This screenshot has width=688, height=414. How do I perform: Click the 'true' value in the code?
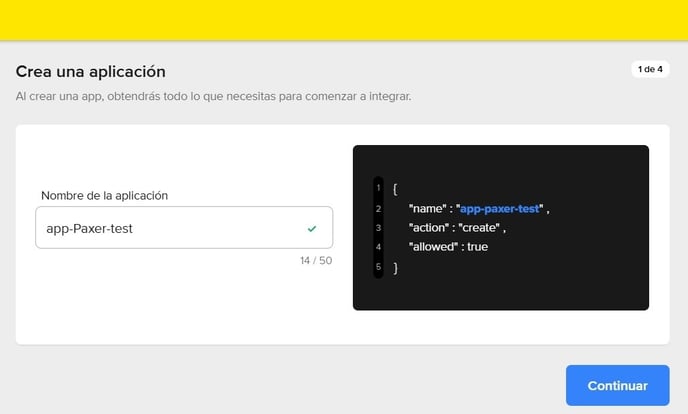coord(477,247)
